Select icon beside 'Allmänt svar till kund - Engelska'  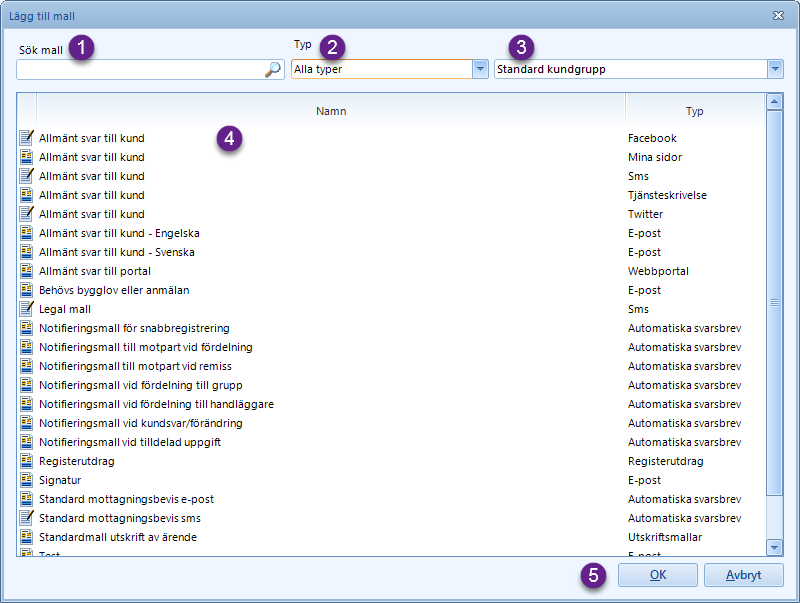(x=27, y=233)
